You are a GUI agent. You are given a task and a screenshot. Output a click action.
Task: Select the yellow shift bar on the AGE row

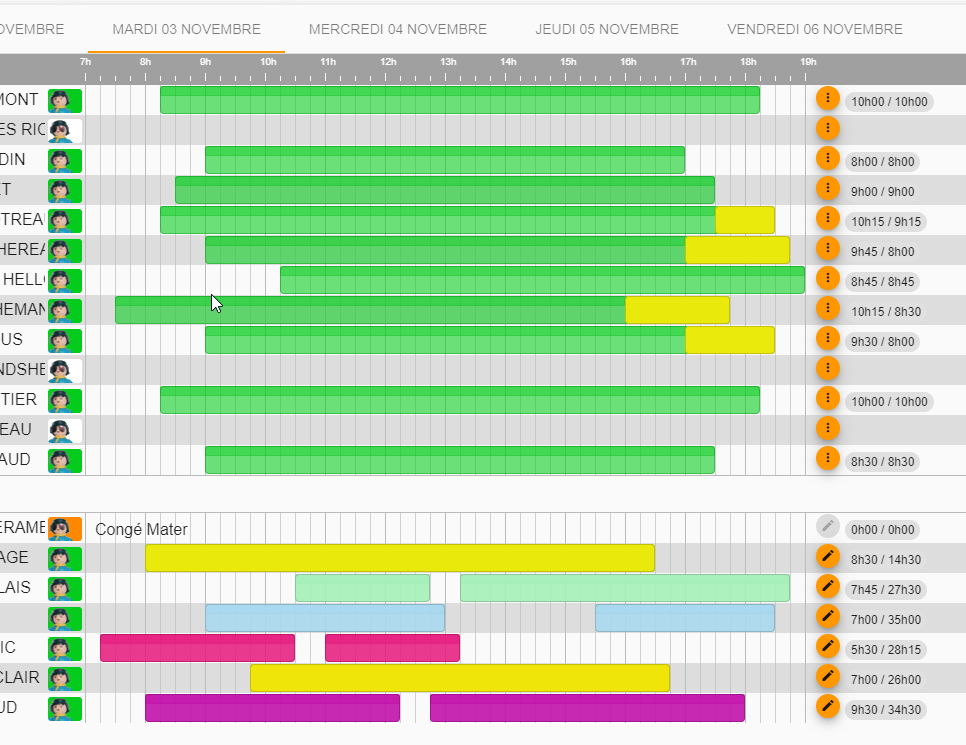coord(400,558)
